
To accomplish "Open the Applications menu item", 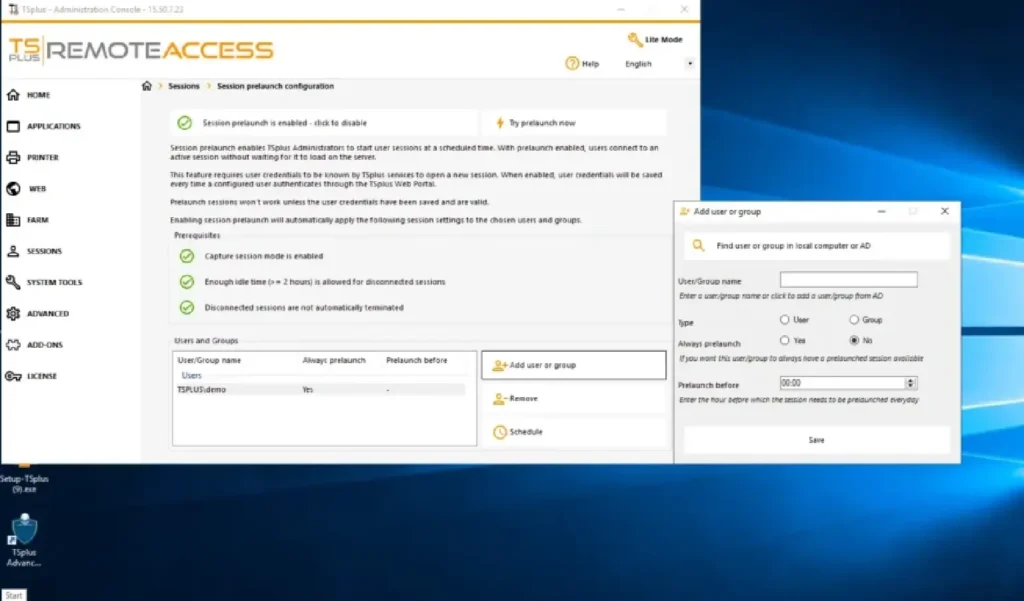I will [54, 127].
